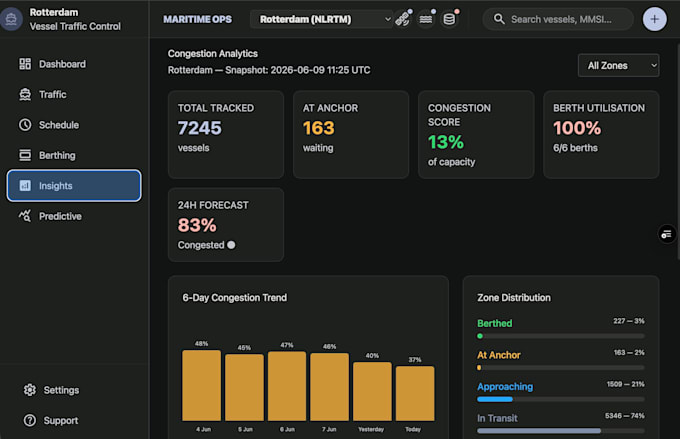Click the Congested status dot

tap(231, 245)
